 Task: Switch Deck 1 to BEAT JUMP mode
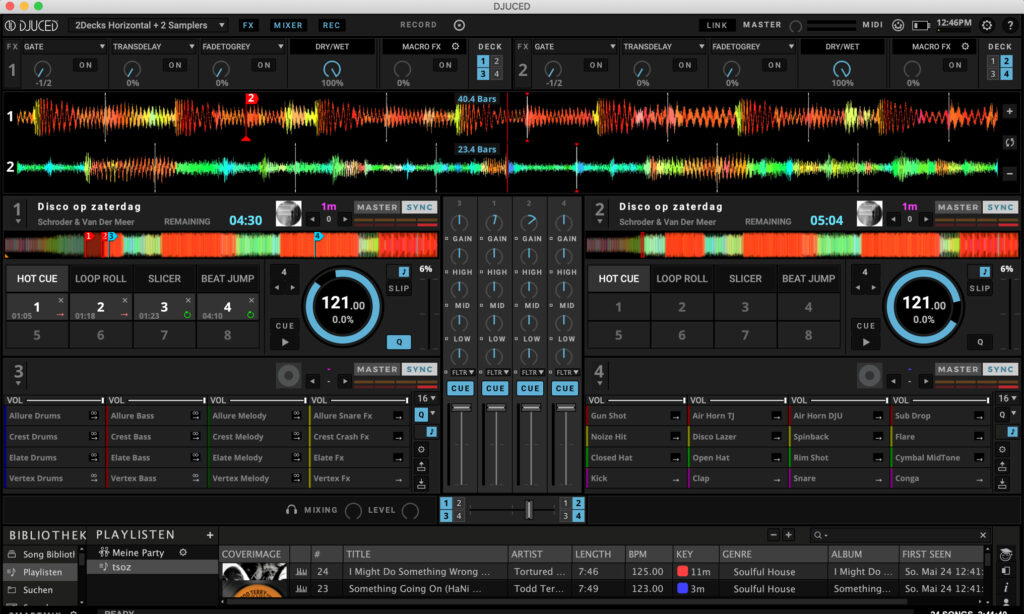point(227,278)
